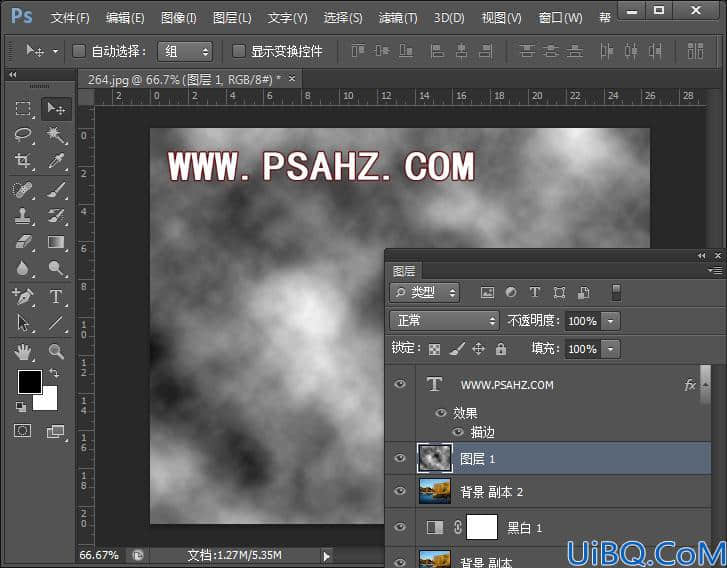
Task: Select the Brush tool
Action: 56,190
